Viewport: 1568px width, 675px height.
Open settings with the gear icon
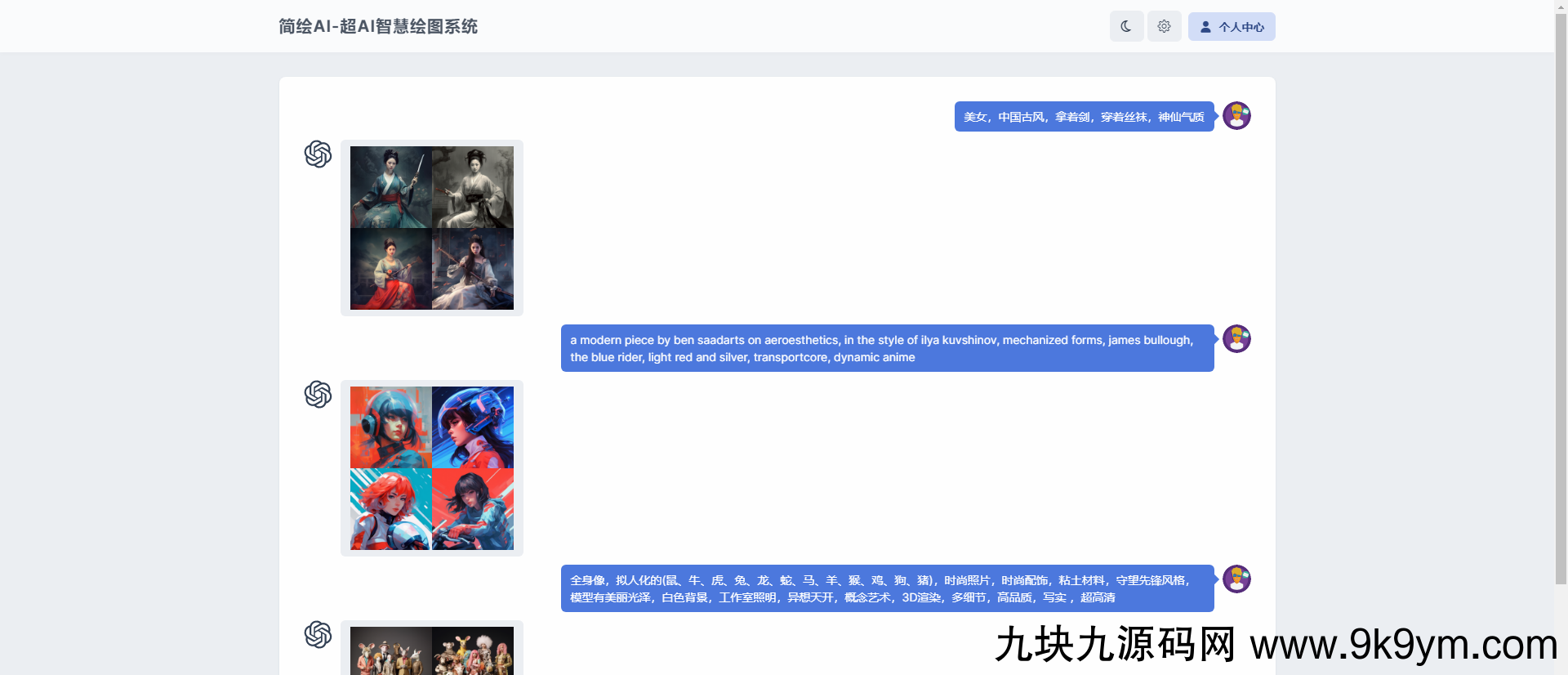1165,26
